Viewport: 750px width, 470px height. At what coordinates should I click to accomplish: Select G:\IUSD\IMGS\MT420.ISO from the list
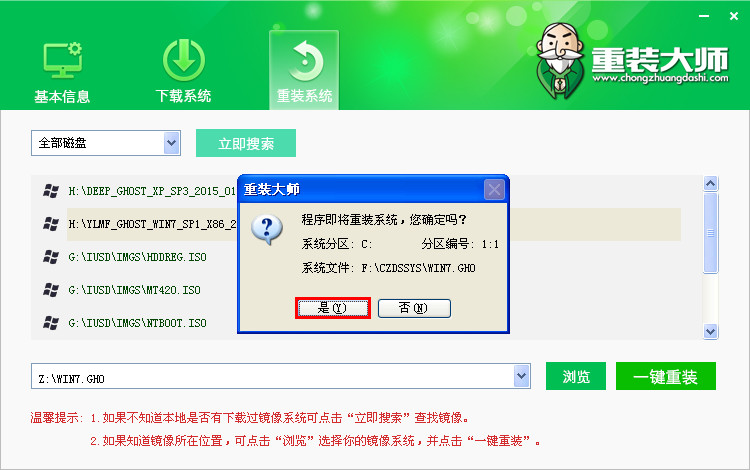(x=134, y=290)
